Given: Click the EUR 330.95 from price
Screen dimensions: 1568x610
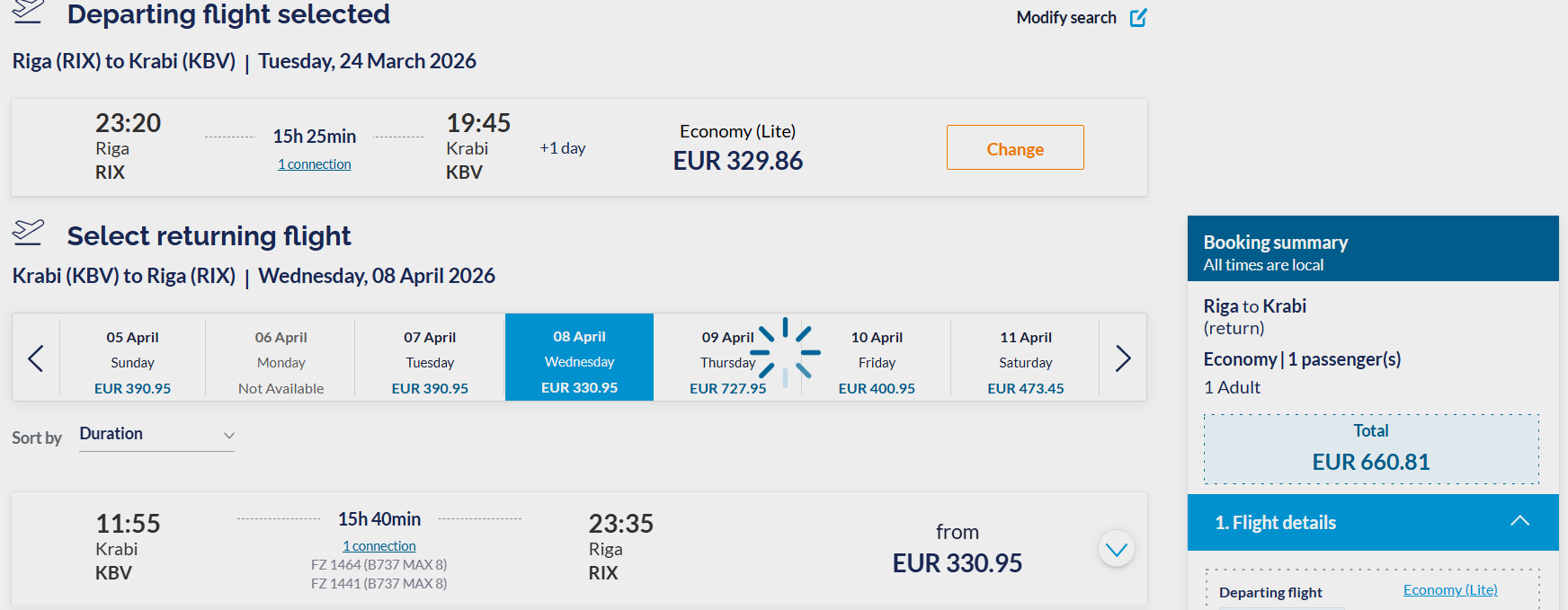Looking at the screenshot, I should (x=958, y=563).
